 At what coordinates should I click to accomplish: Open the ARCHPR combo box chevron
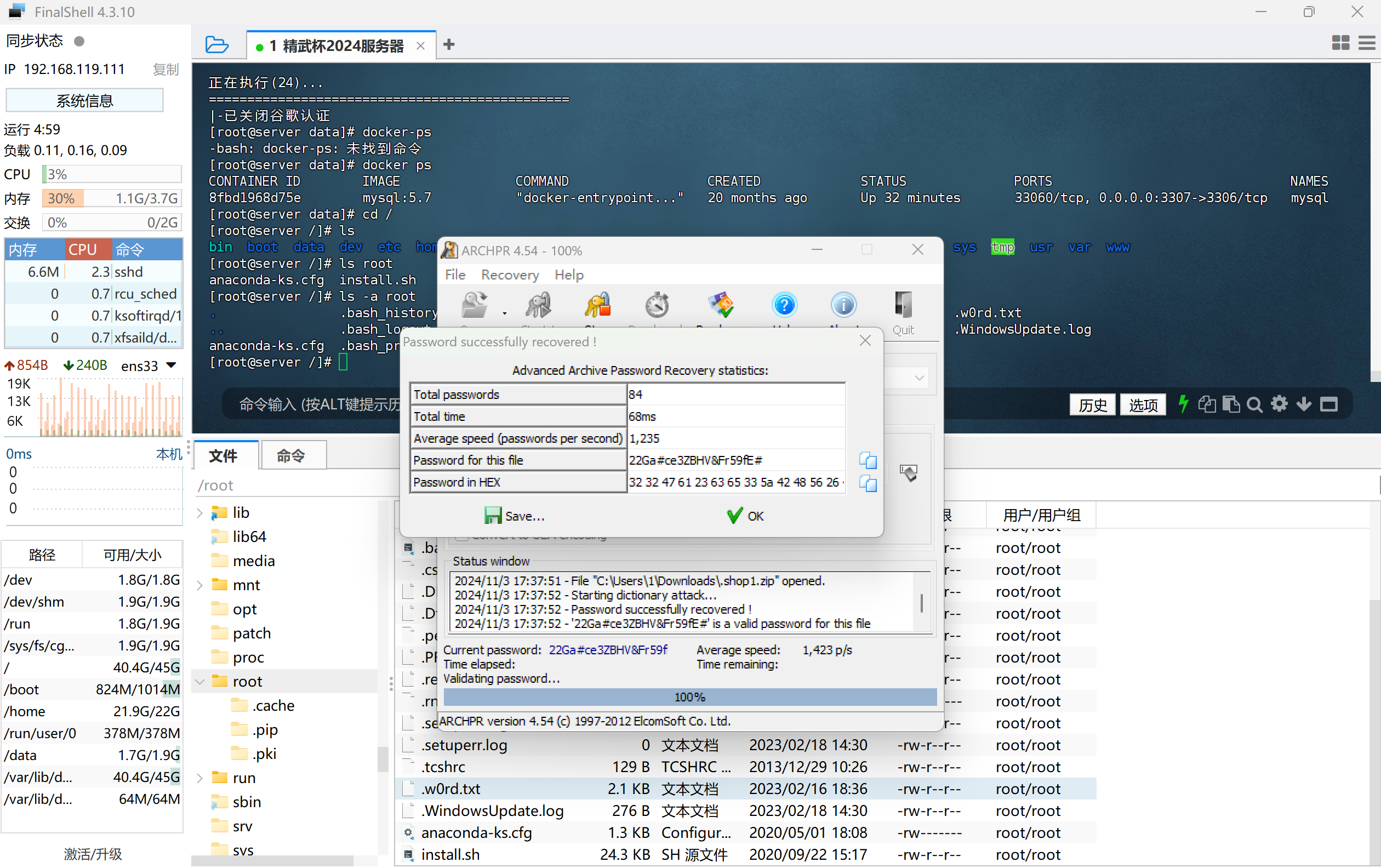coord(920,378)
